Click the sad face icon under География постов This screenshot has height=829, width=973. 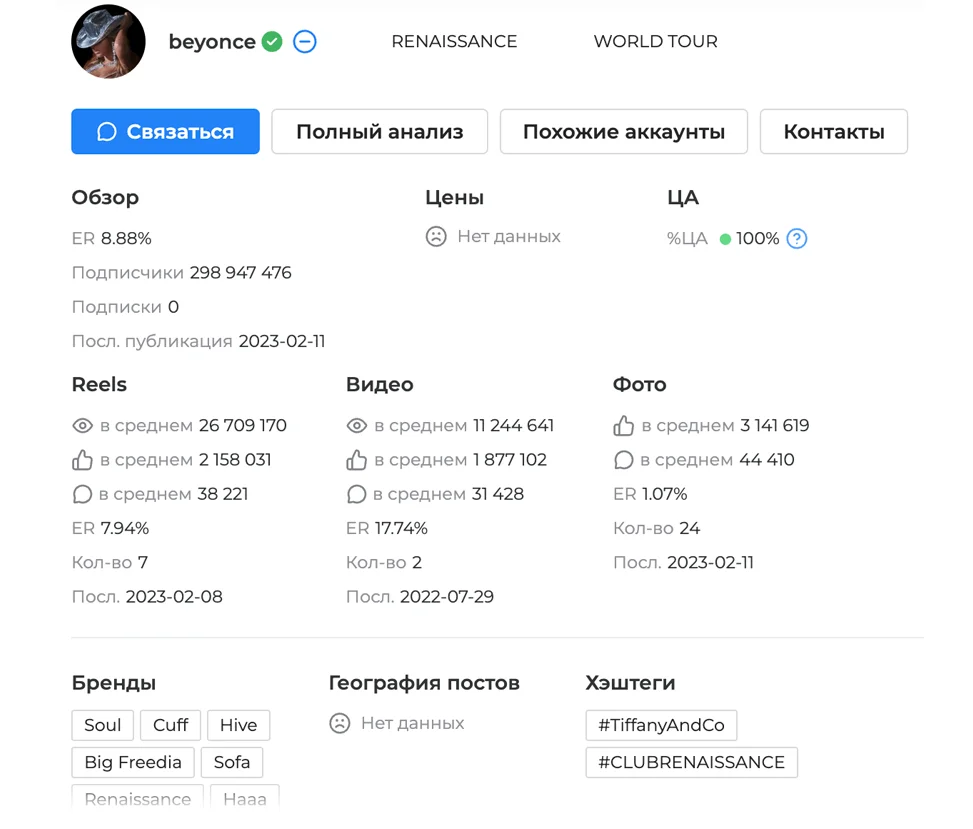[340, 722]
